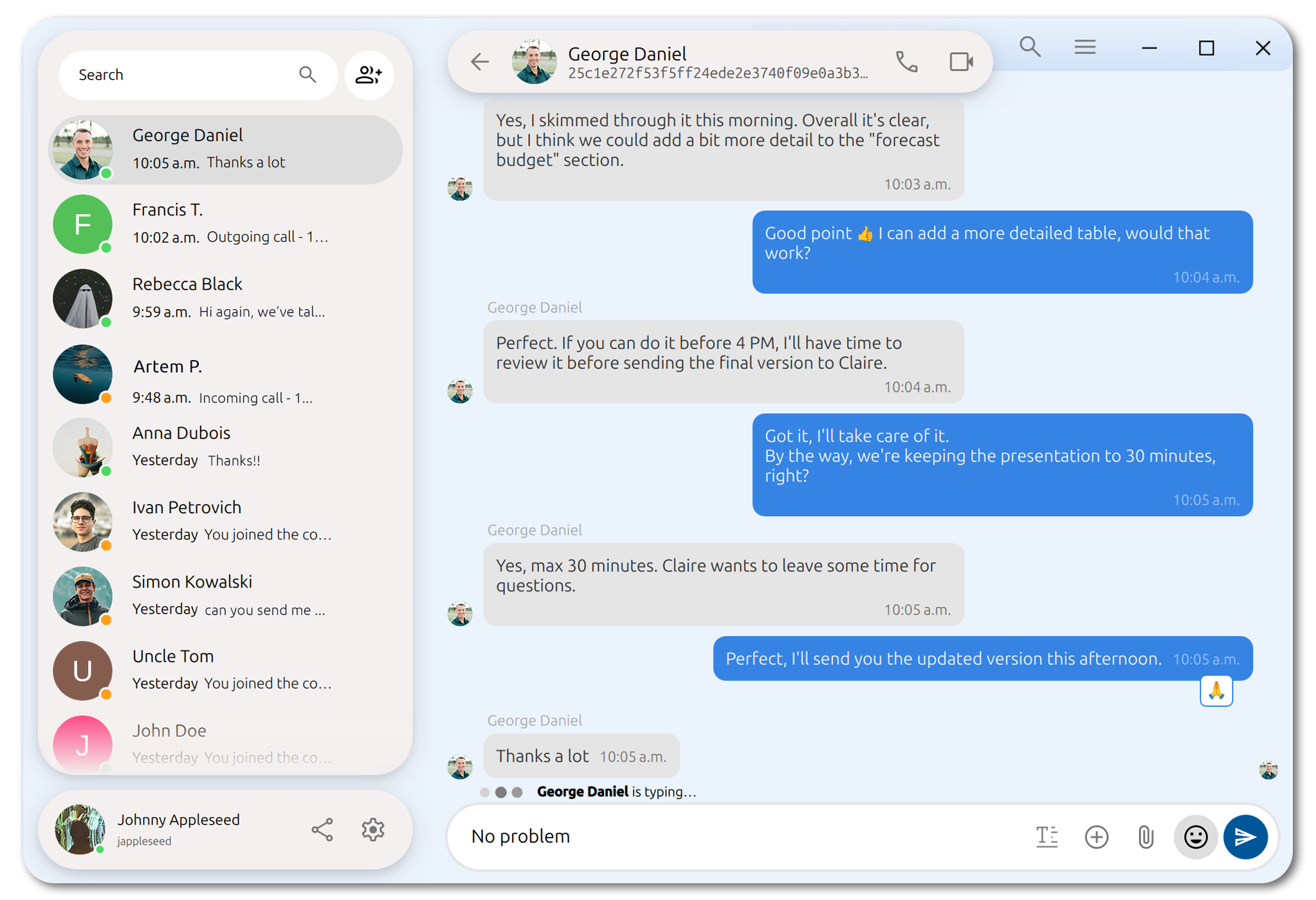The width and height of the screenshot is (1316, 900).
Task: Open the hamburger menu
Action: 1084,47
